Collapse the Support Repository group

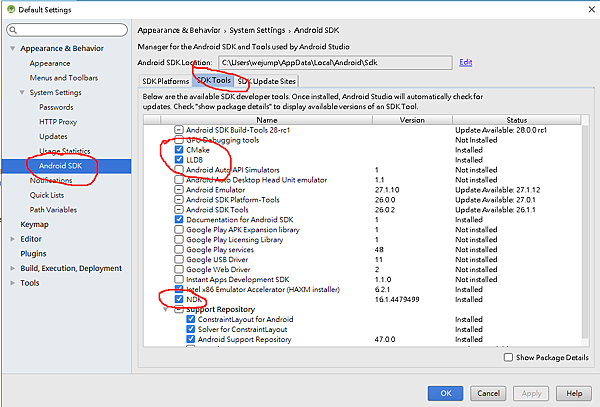[x=166, y=309]
